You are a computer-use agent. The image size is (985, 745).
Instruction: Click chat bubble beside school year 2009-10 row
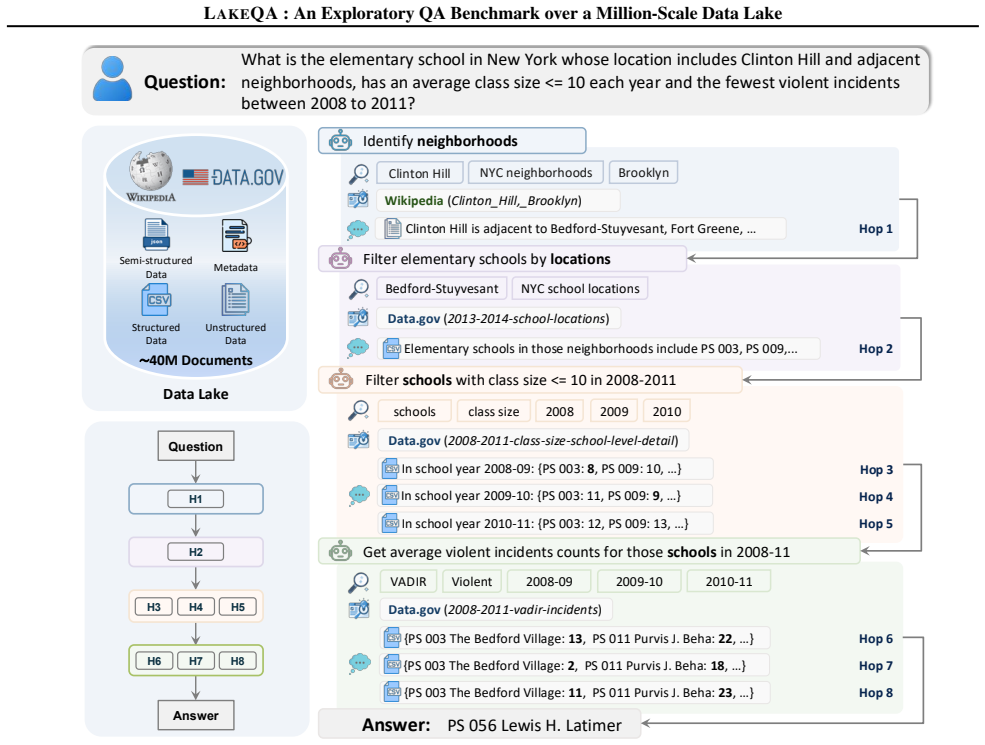(x=359, y=496)
